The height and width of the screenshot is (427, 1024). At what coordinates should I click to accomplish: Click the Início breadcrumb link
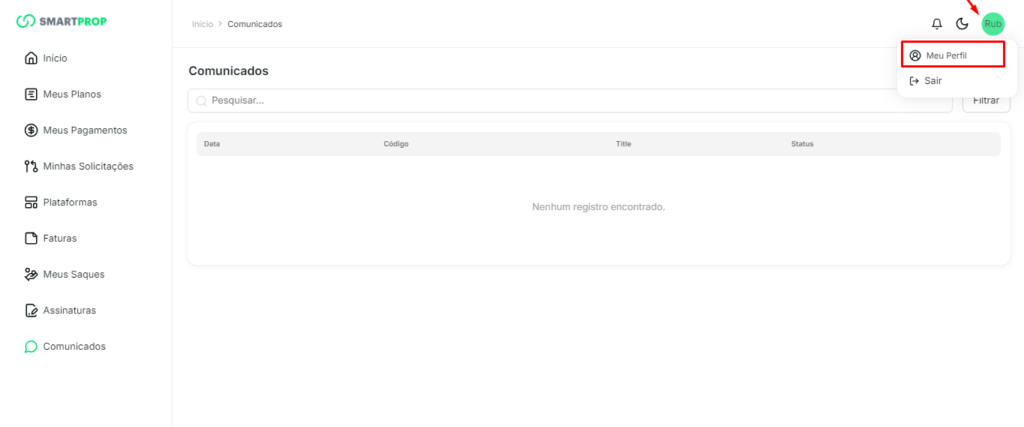tap(202, 24)
